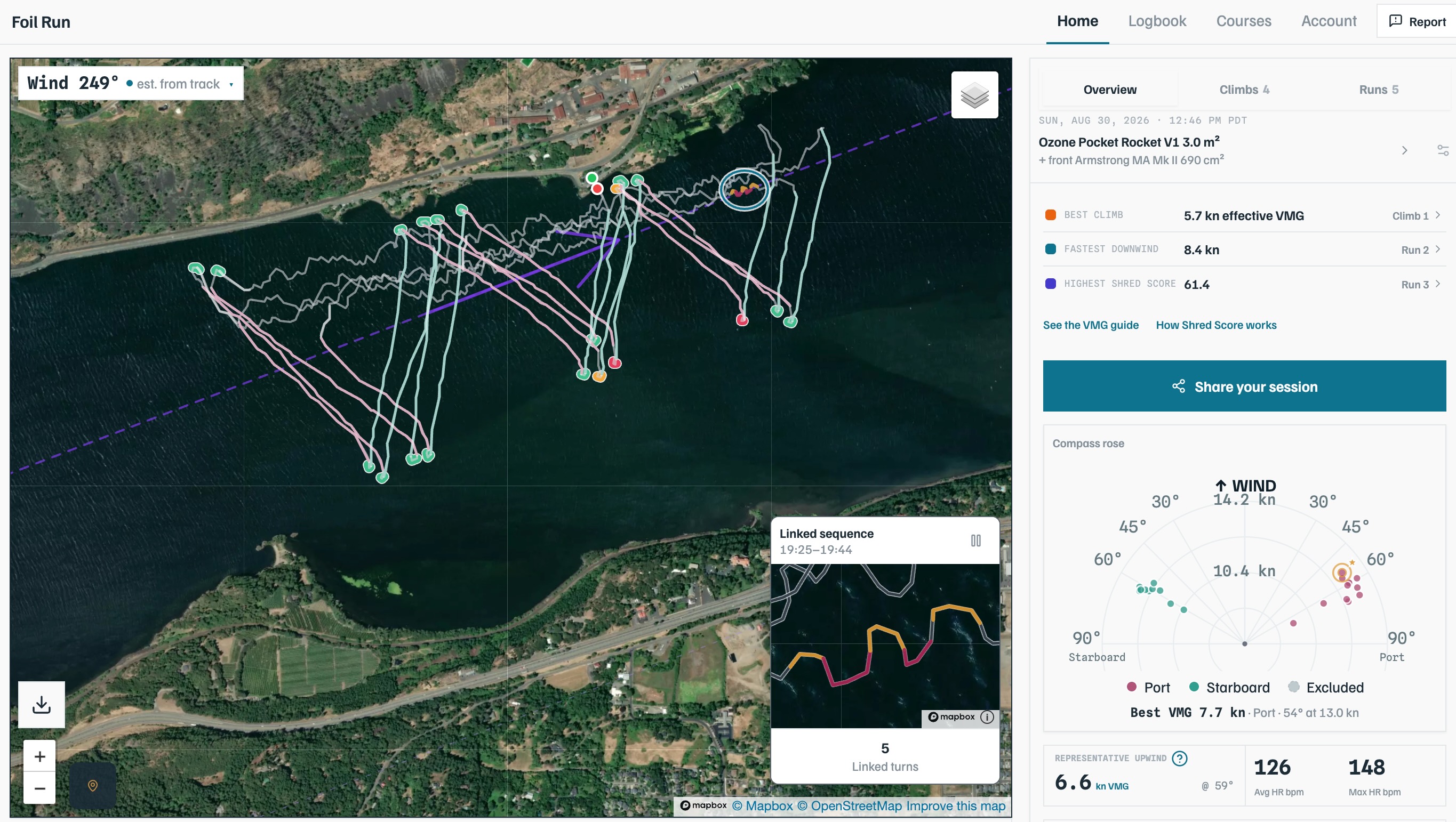1456x822 pixels.
Task: Open Improve this map link
Action: (956, 806)
